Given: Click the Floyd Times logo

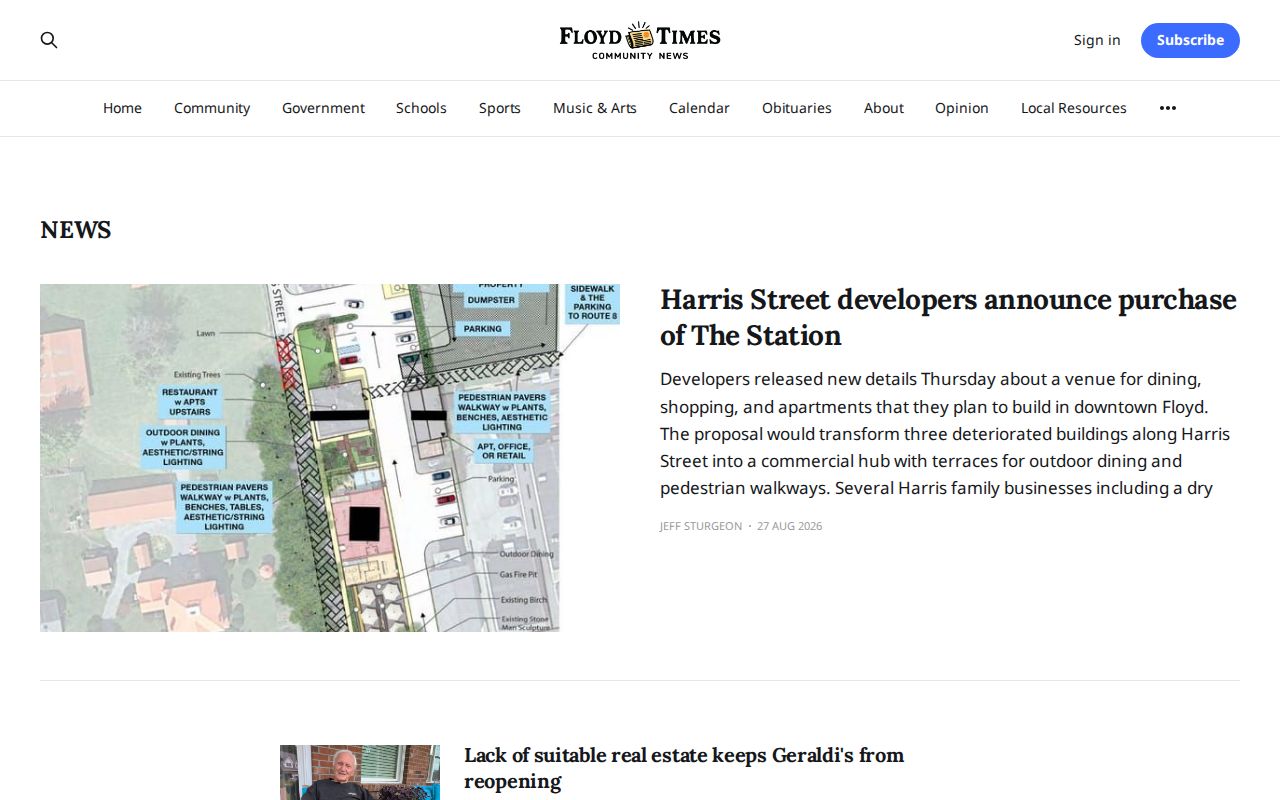Looking at the screenshot, I should tap(640, 40).
